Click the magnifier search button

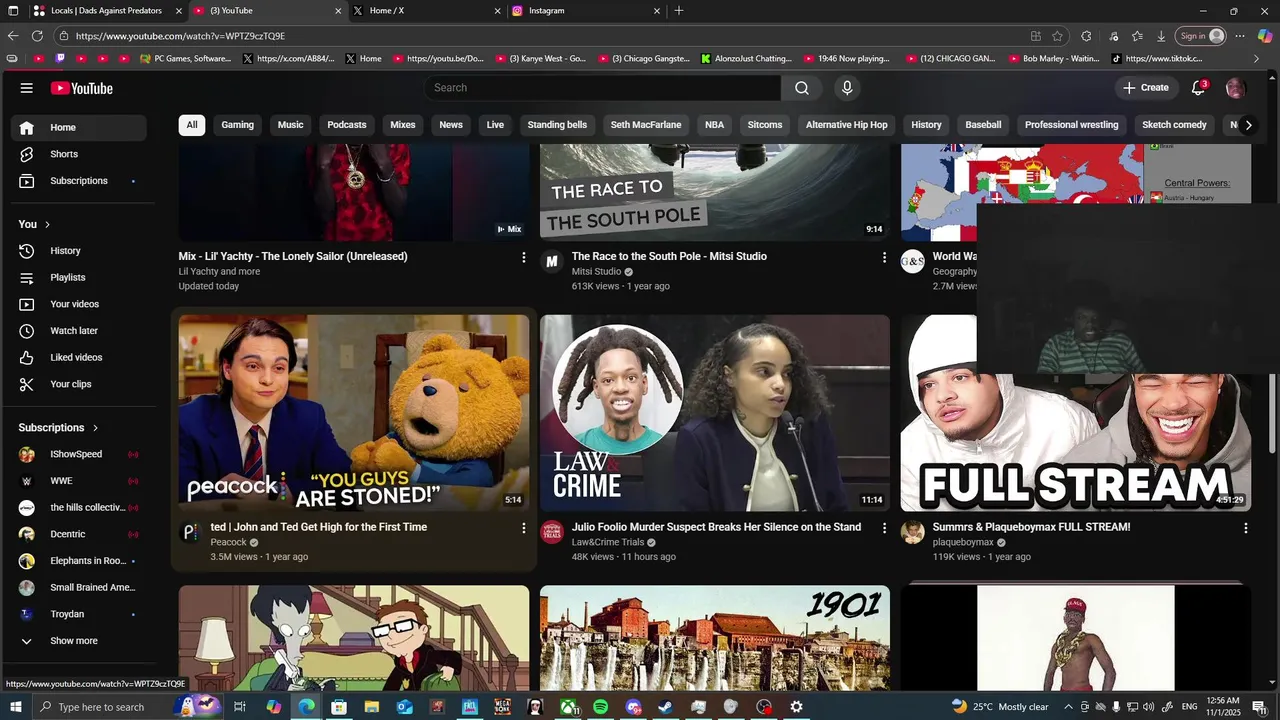click(802, 88)
